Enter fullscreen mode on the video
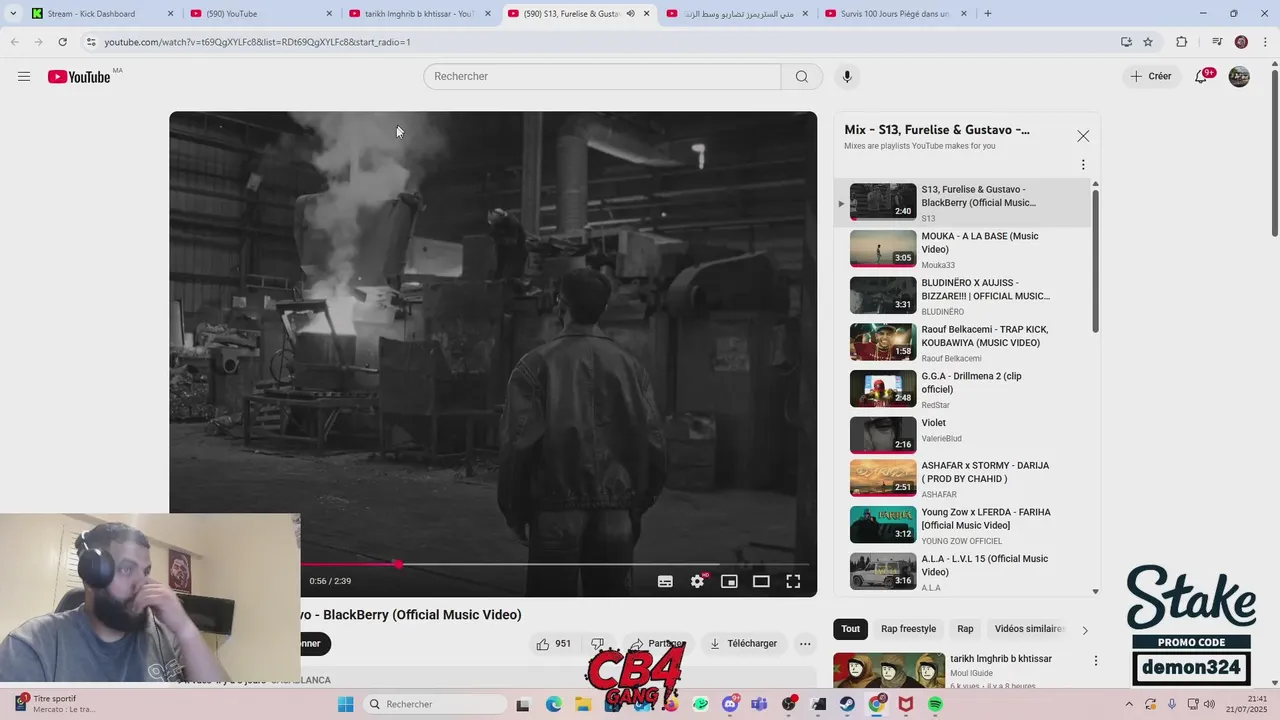 (793, 581)
